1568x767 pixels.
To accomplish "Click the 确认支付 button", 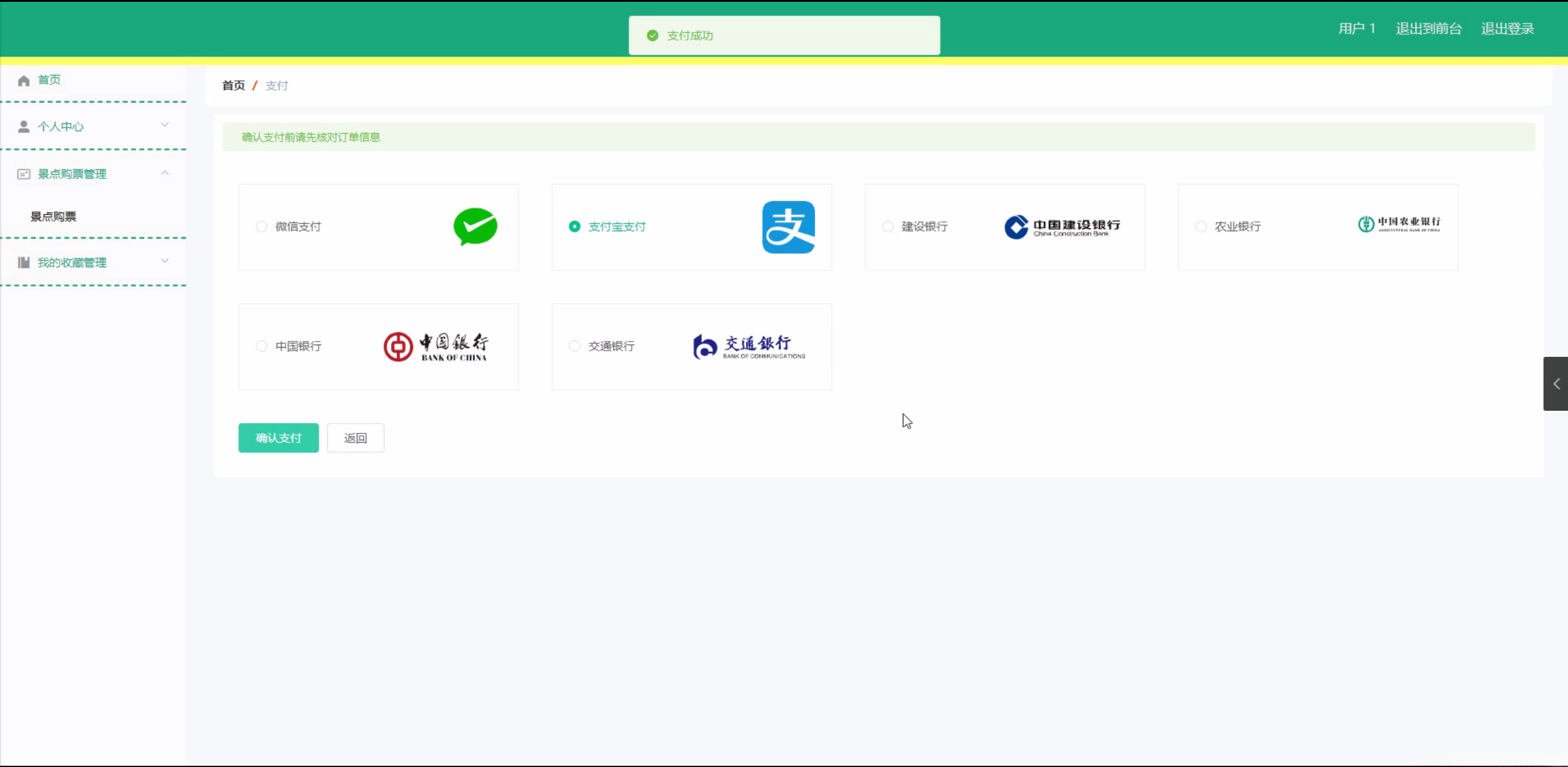I will pyautogui.click(x=278, y=438).
